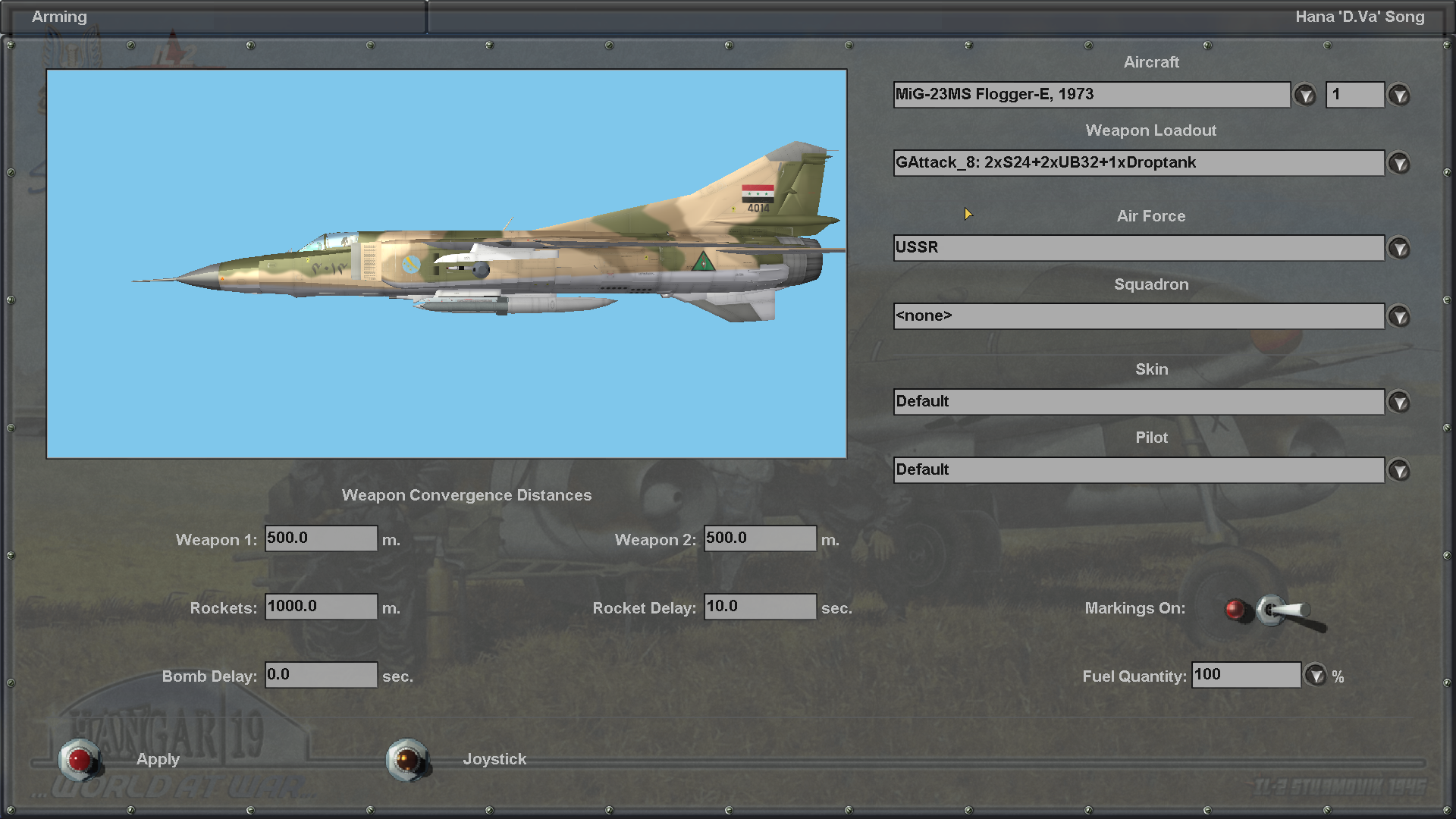Click the Rocket Delay field
Screen dimensions: 1456x819
coord(760,607)
